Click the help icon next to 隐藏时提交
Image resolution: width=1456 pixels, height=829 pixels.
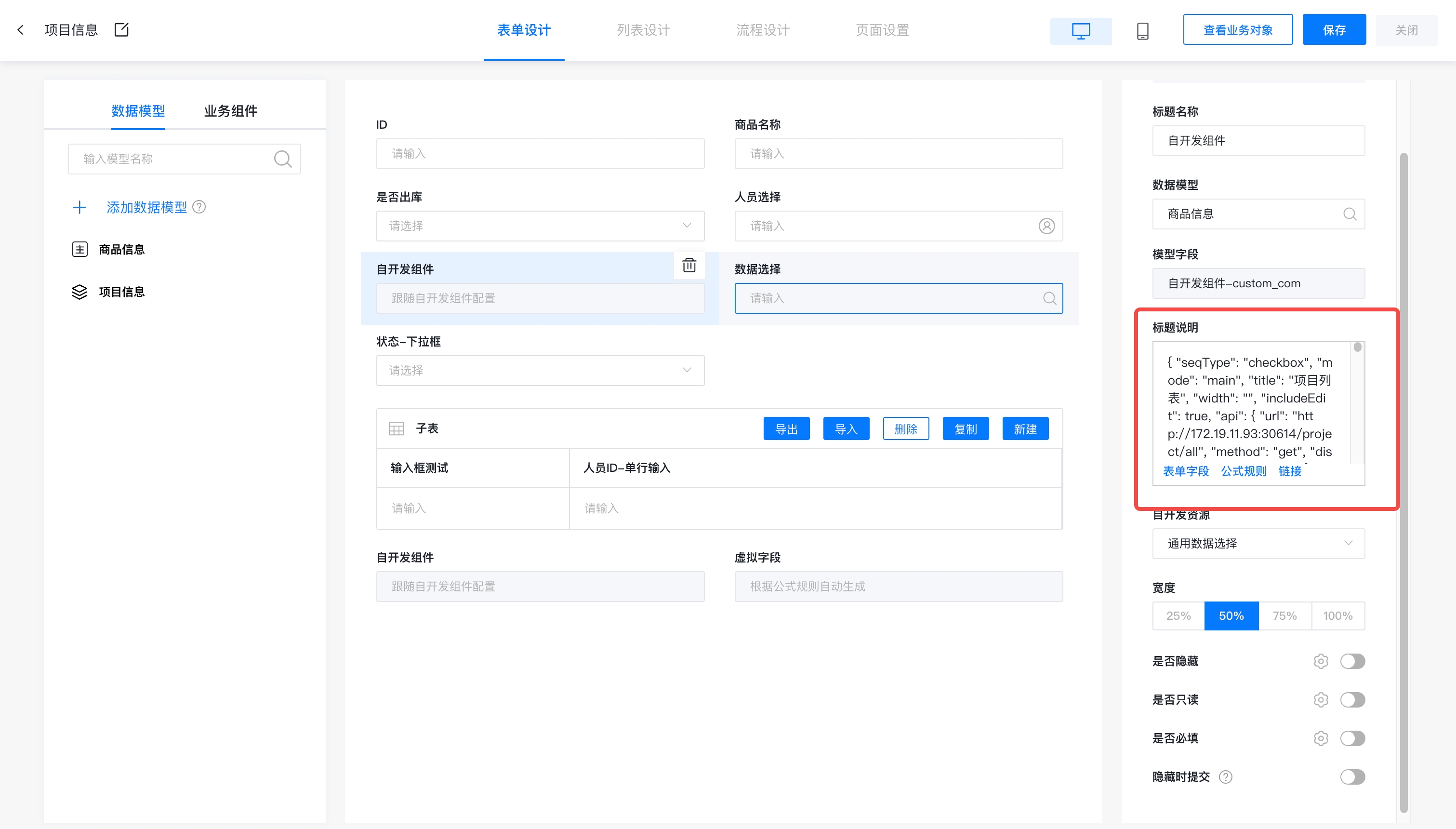[1225, 776]
